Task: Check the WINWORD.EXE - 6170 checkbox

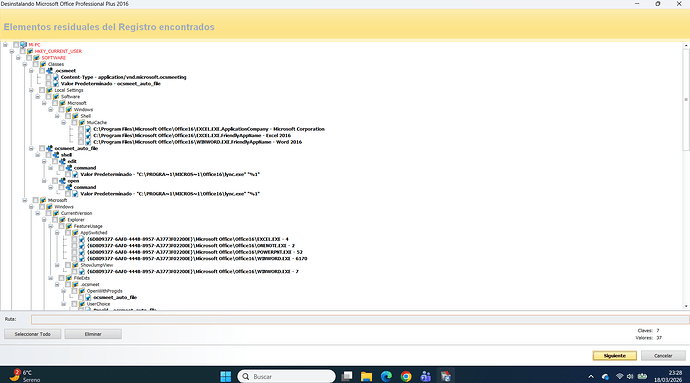Action: pos(74,258)
